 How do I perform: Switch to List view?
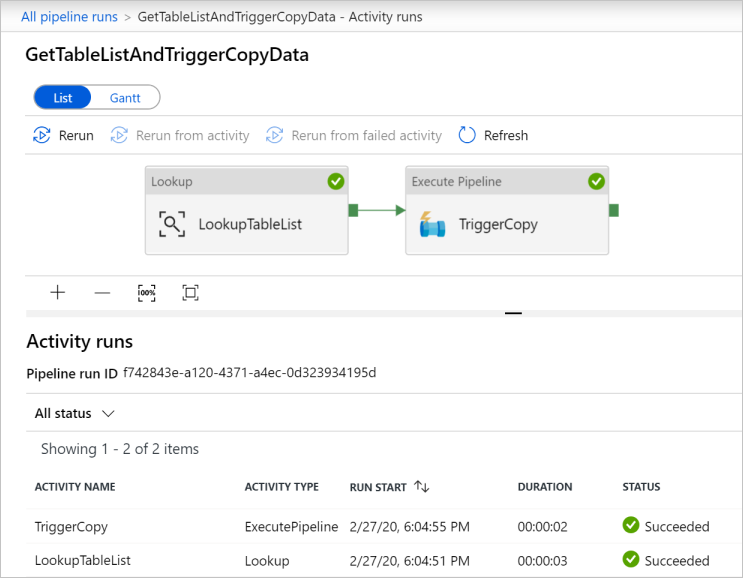[x=62, y=98]
